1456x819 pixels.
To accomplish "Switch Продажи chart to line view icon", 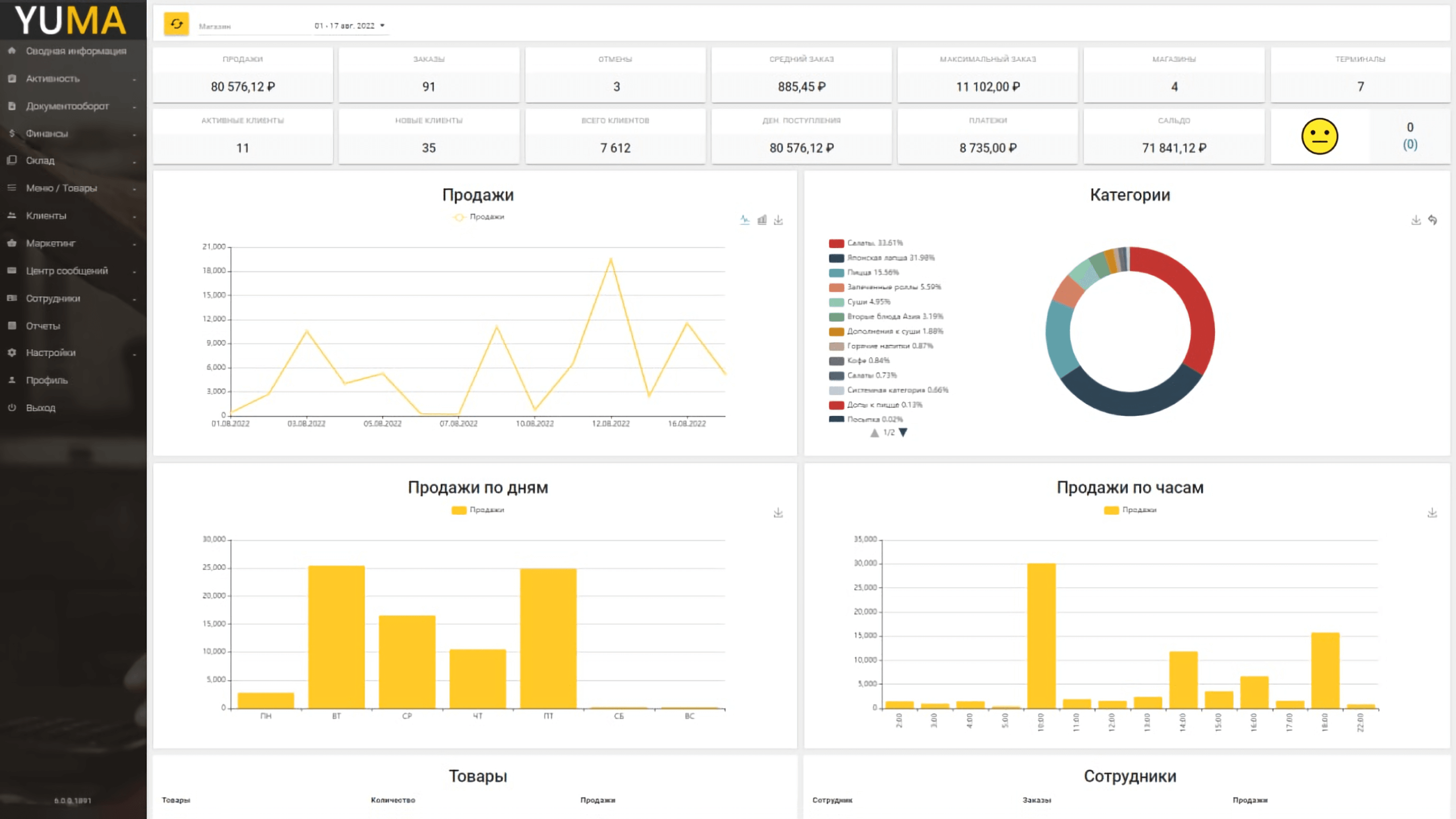I will 744,220.
